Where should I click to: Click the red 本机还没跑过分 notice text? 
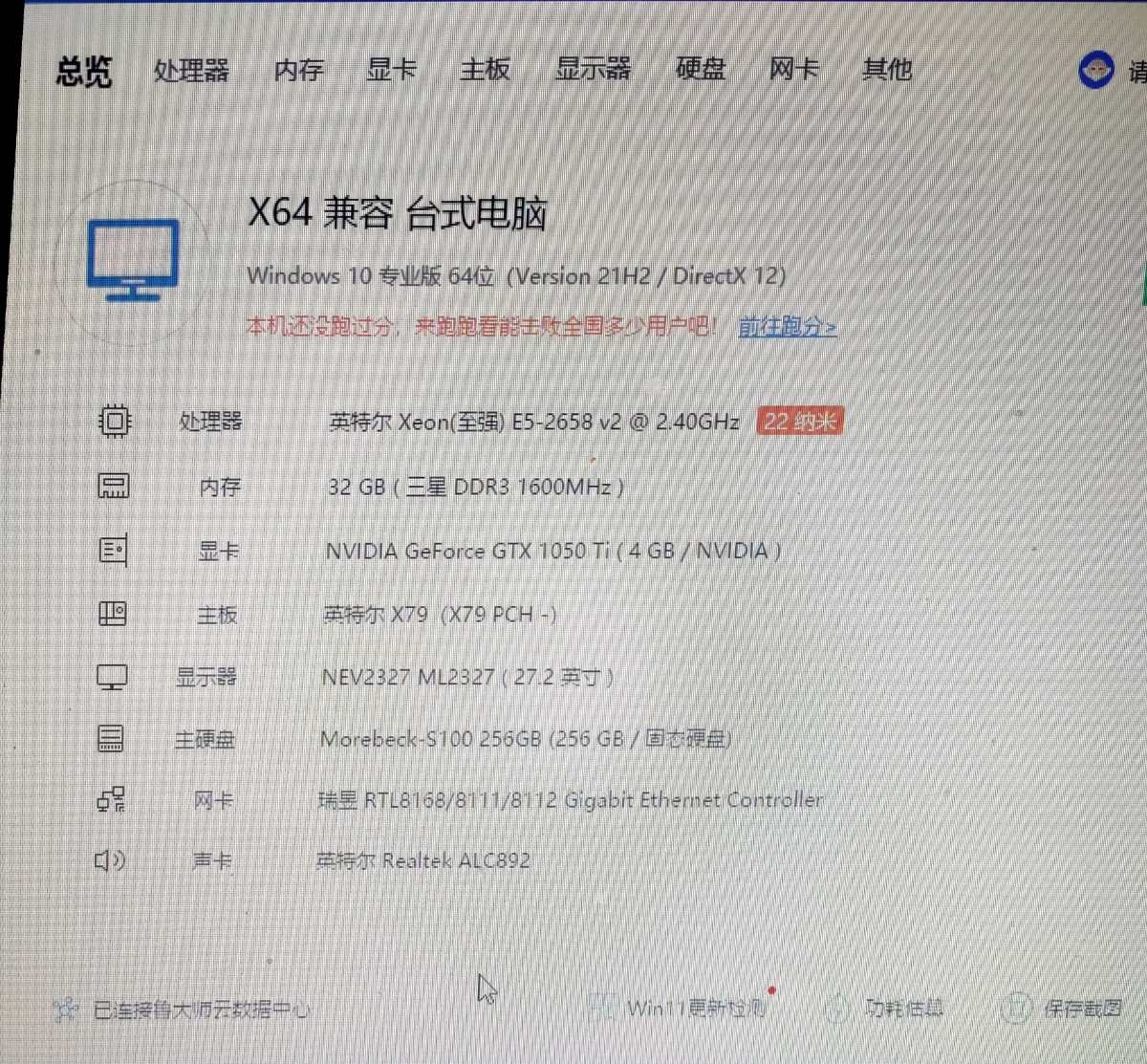tap(483, 327)
